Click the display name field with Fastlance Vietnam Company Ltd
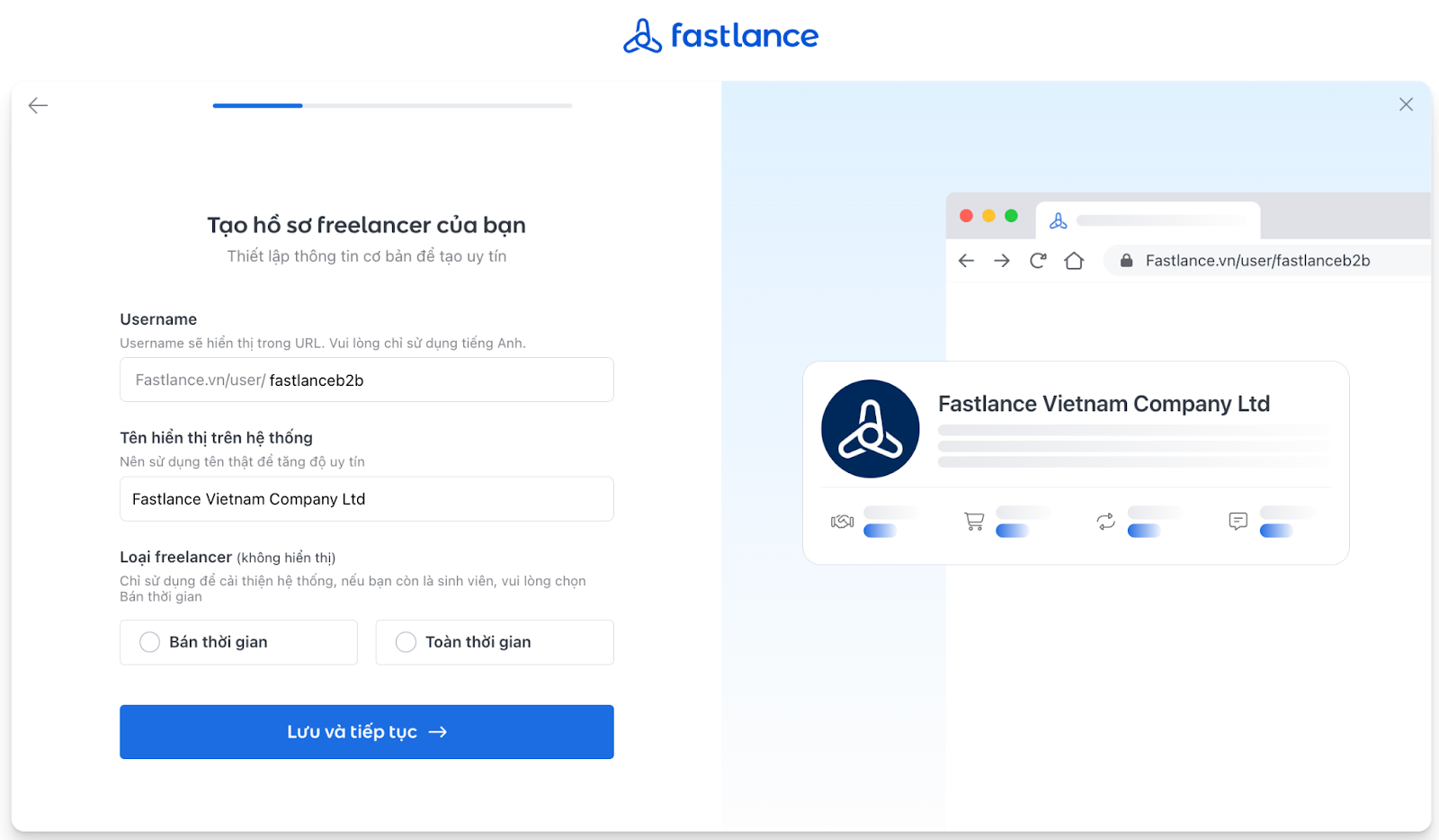The width and height of the screenshot is (1439, 840). [366, 498]
